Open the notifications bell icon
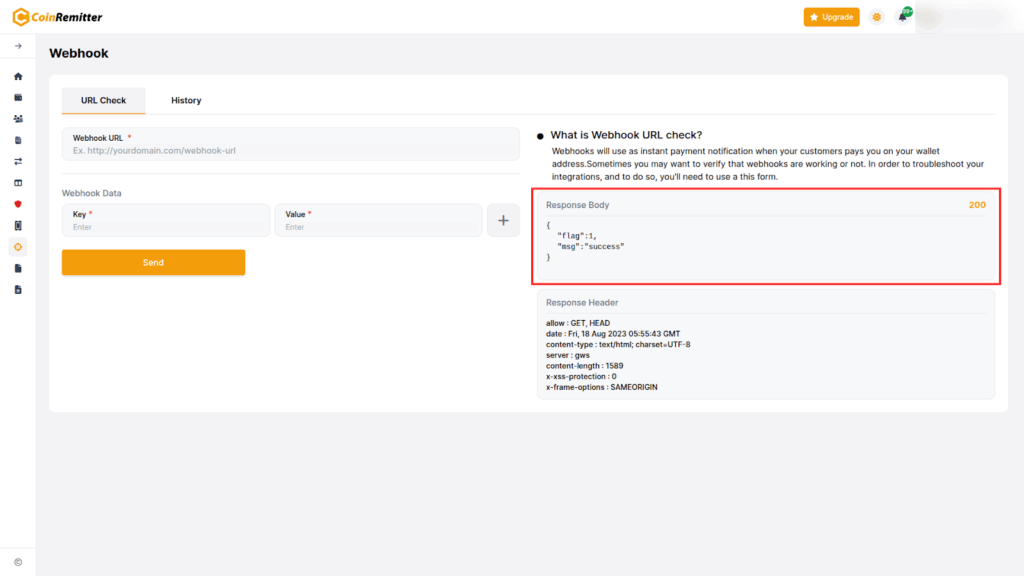 tap(903, 17)
